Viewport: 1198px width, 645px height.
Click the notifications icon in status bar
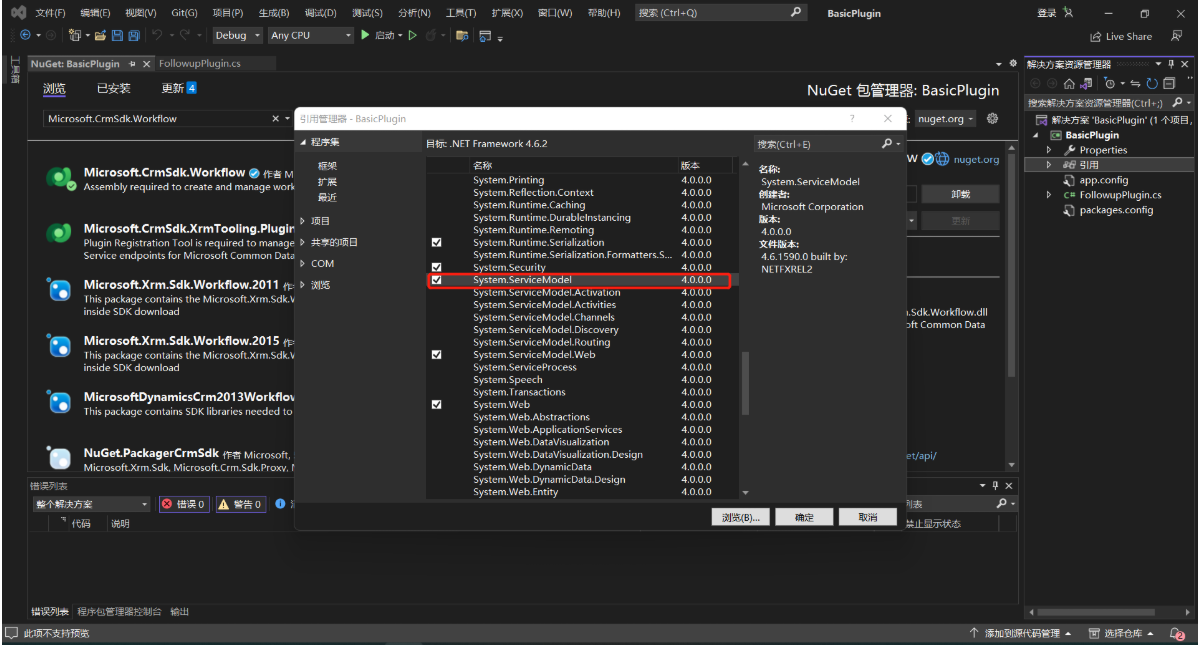click(1177, 634)
